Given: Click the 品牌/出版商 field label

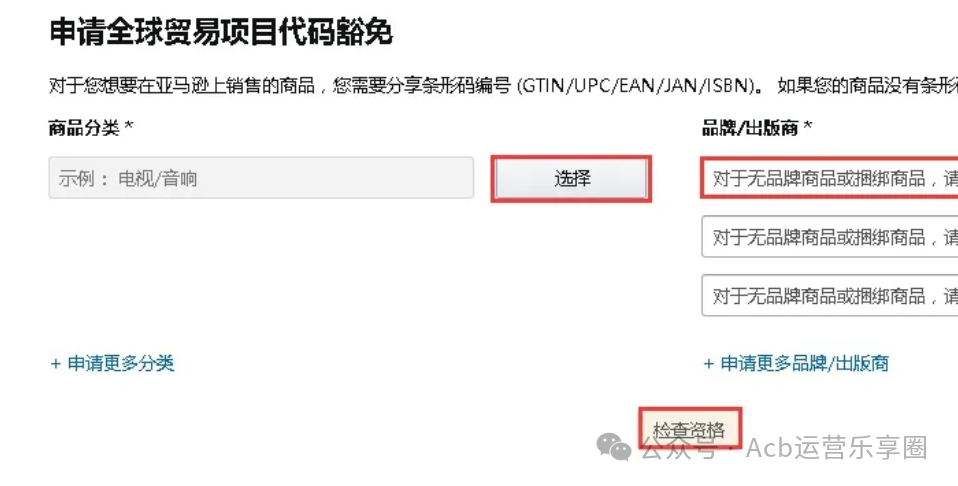Looking at the screenshot, I should (750, 128).
